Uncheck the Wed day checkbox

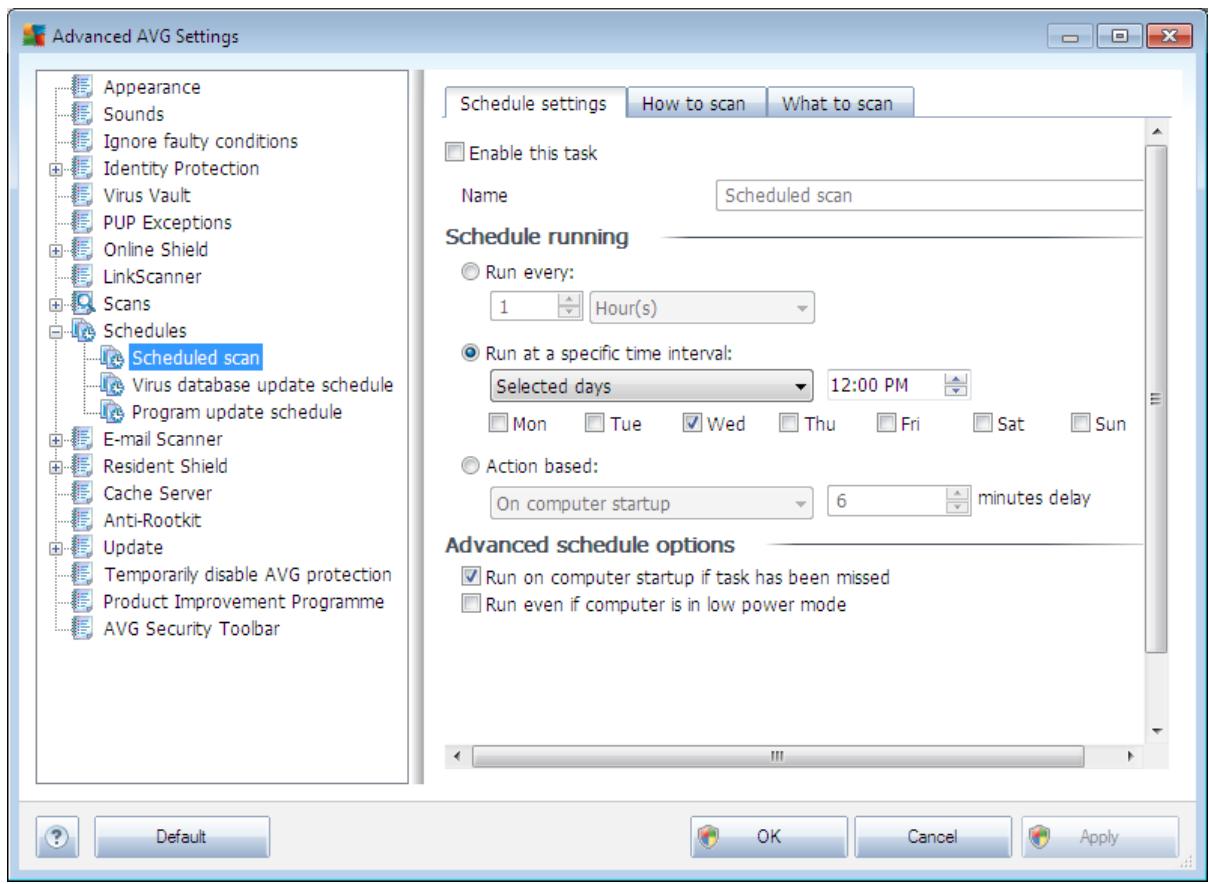tap(692, 423)
